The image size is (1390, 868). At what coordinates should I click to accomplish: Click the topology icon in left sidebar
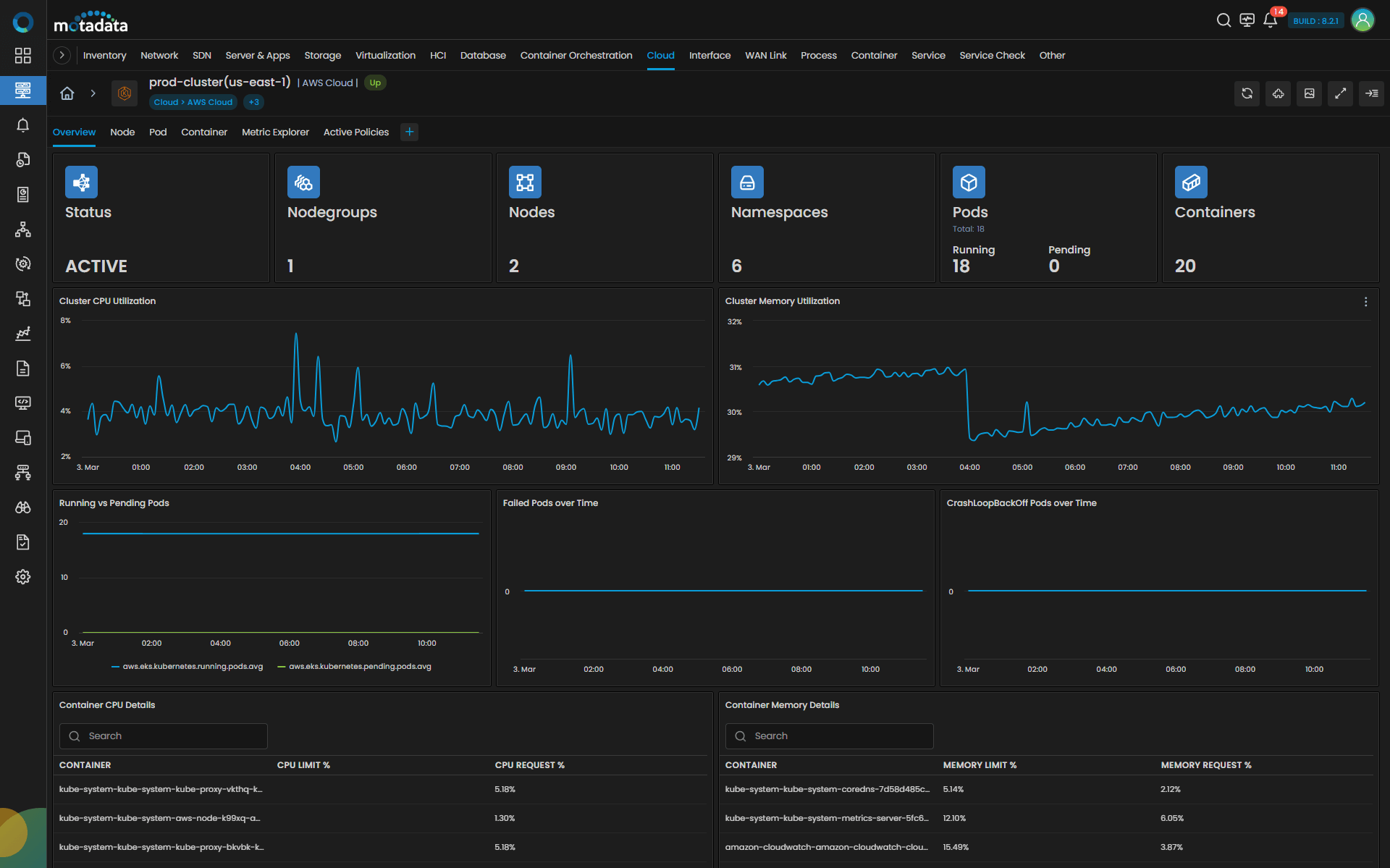23,229
